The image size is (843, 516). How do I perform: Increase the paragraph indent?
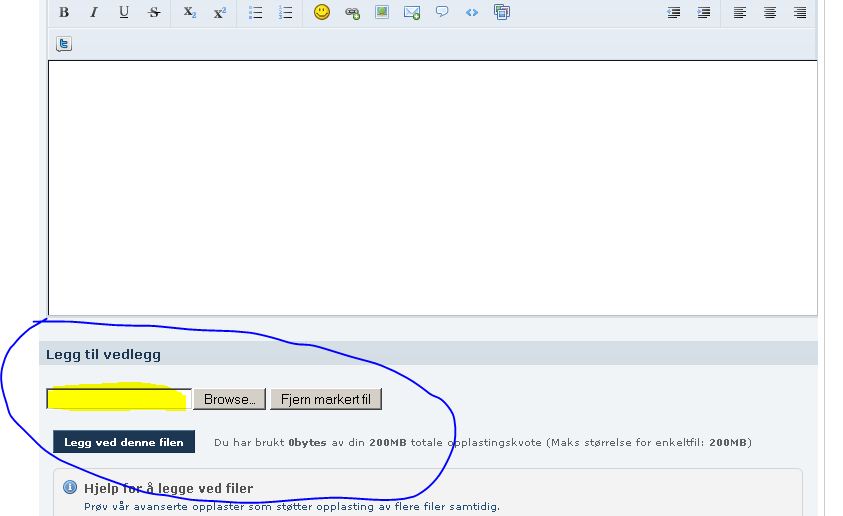[x=704, y=13]
